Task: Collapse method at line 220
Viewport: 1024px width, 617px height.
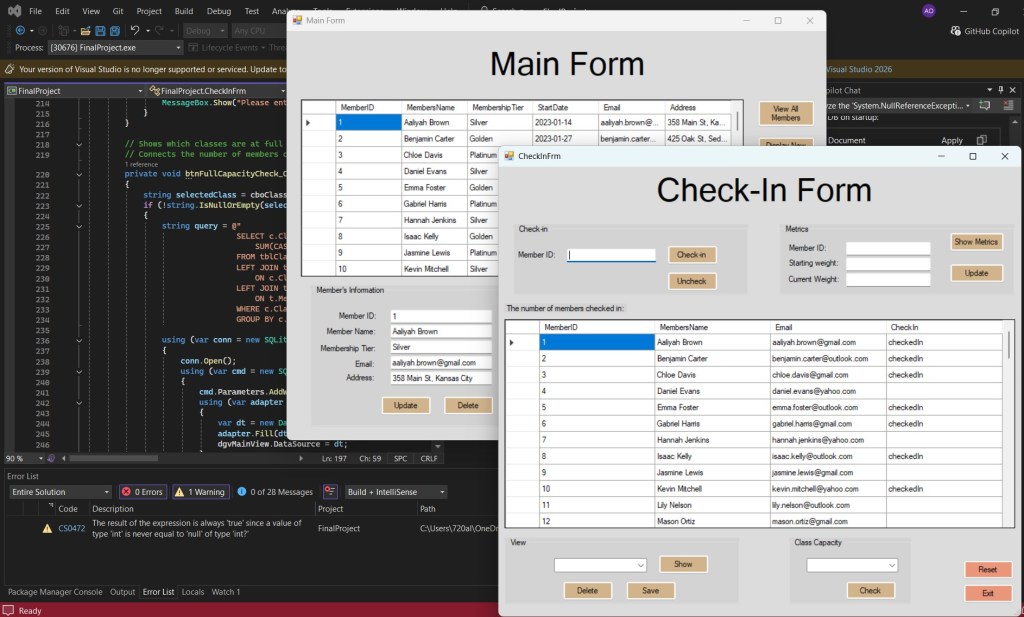Action: (79, 175)
